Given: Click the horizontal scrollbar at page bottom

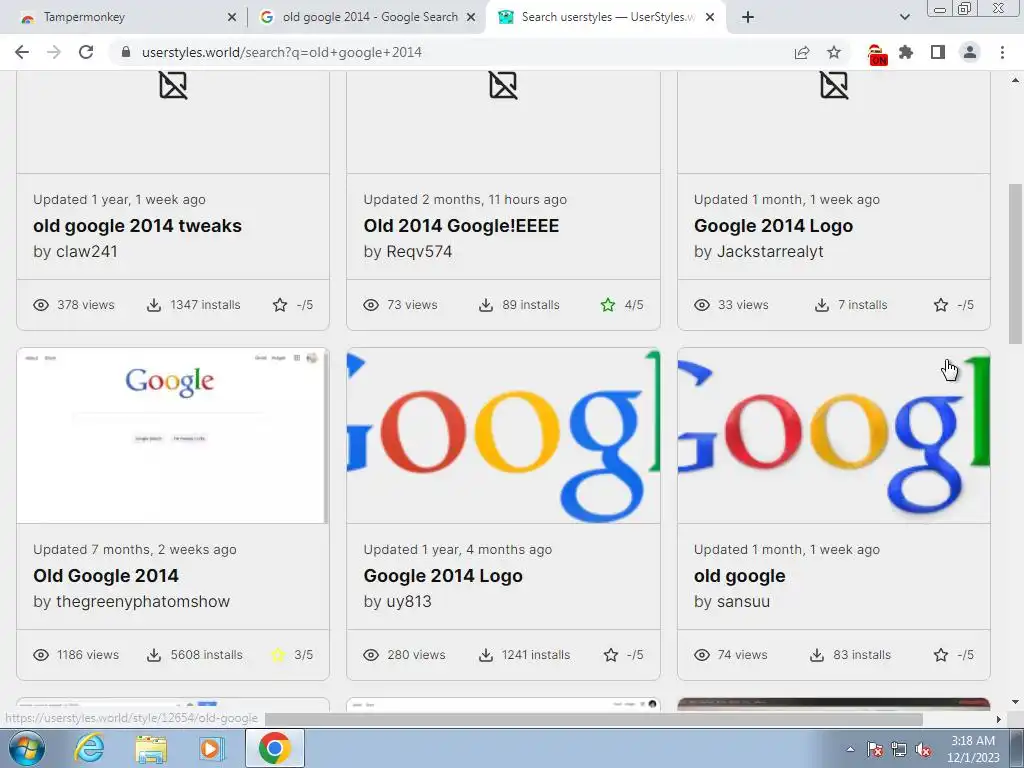Looking at the screenshot, I should point(593,719).
